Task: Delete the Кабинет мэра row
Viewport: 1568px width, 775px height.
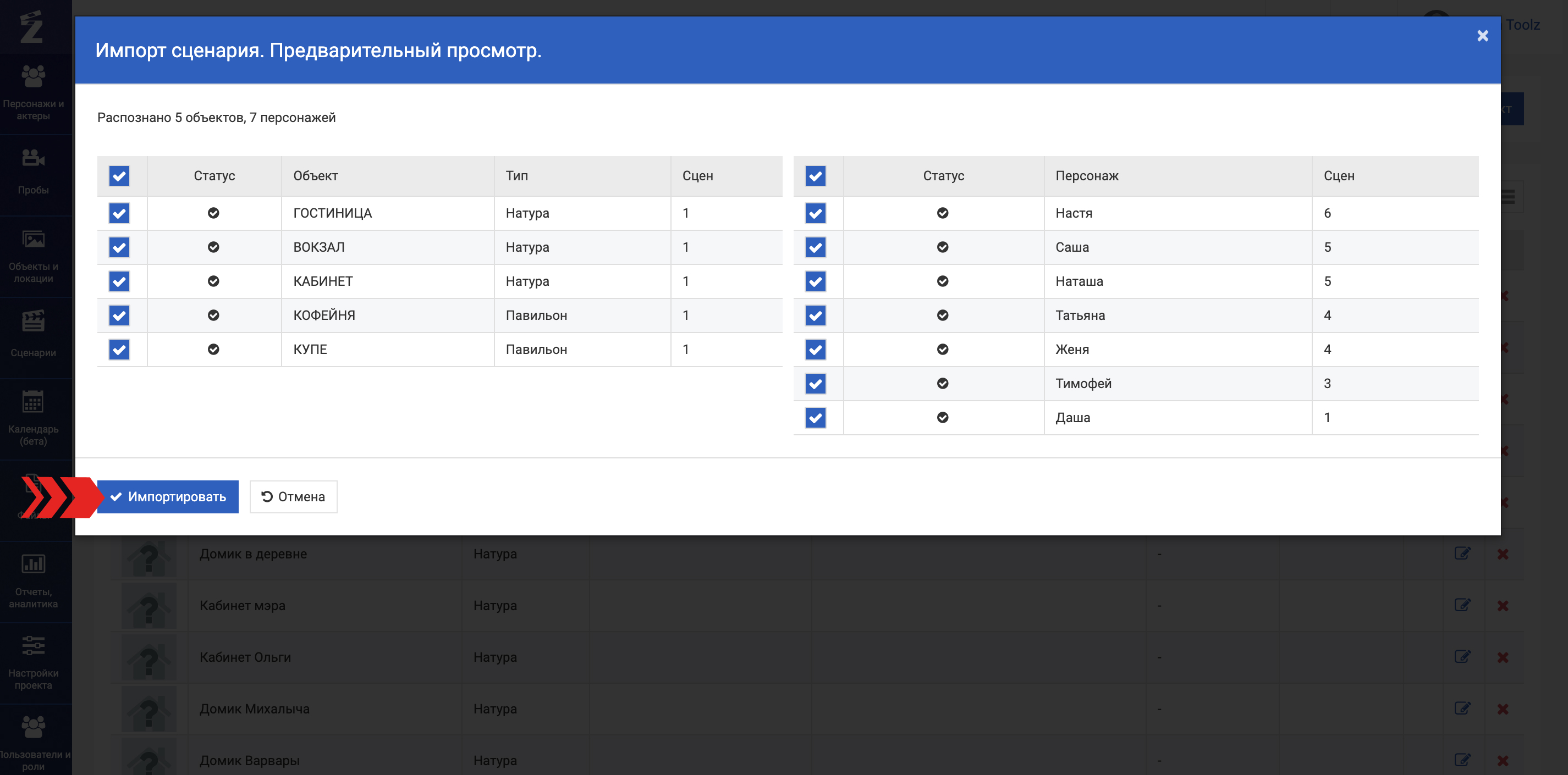Action: click(1503, 606)
